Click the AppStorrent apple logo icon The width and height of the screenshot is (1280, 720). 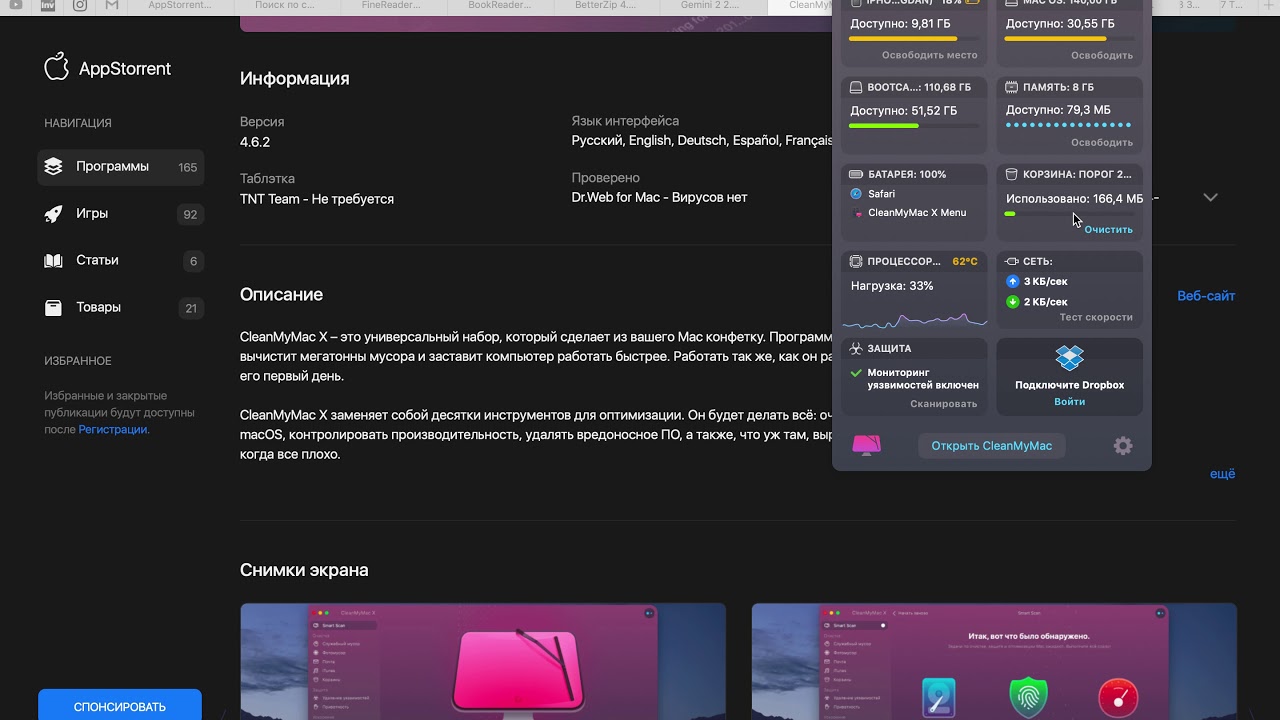pyautogui.click(x=56, y=67)
